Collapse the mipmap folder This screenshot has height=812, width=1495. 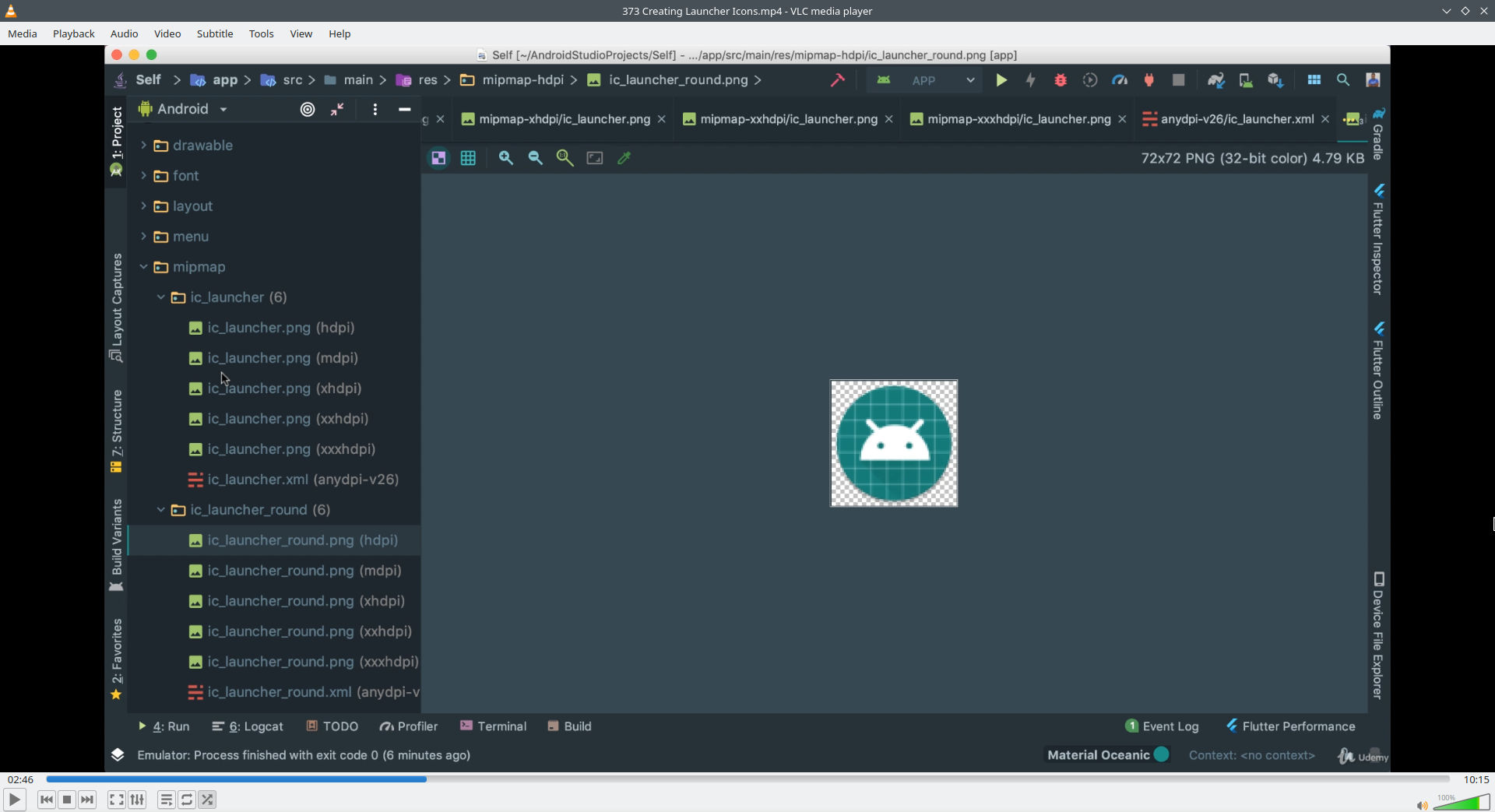(x=143, y=267)
